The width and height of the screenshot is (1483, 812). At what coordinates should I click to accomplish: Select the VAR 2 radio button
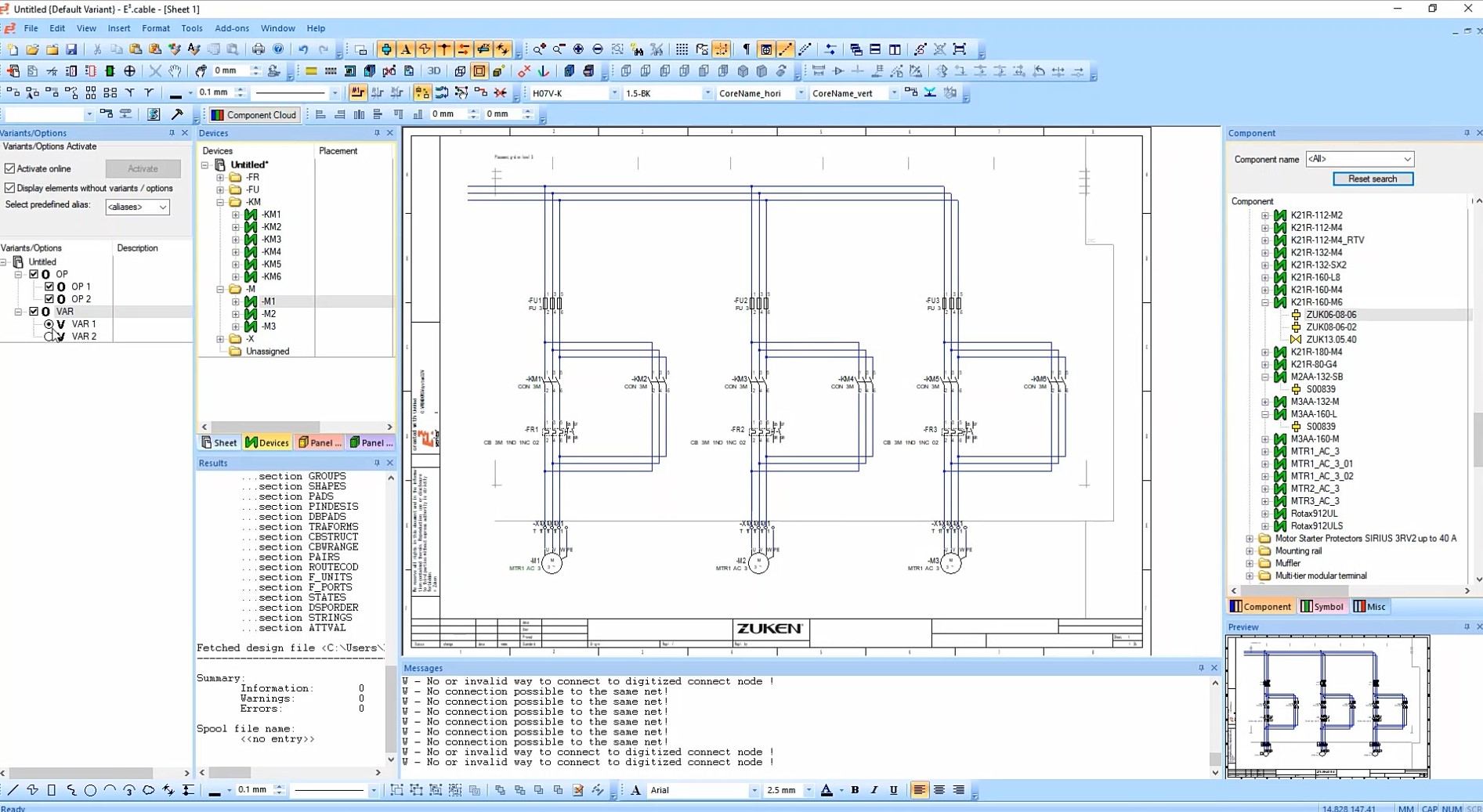[49, 336]
